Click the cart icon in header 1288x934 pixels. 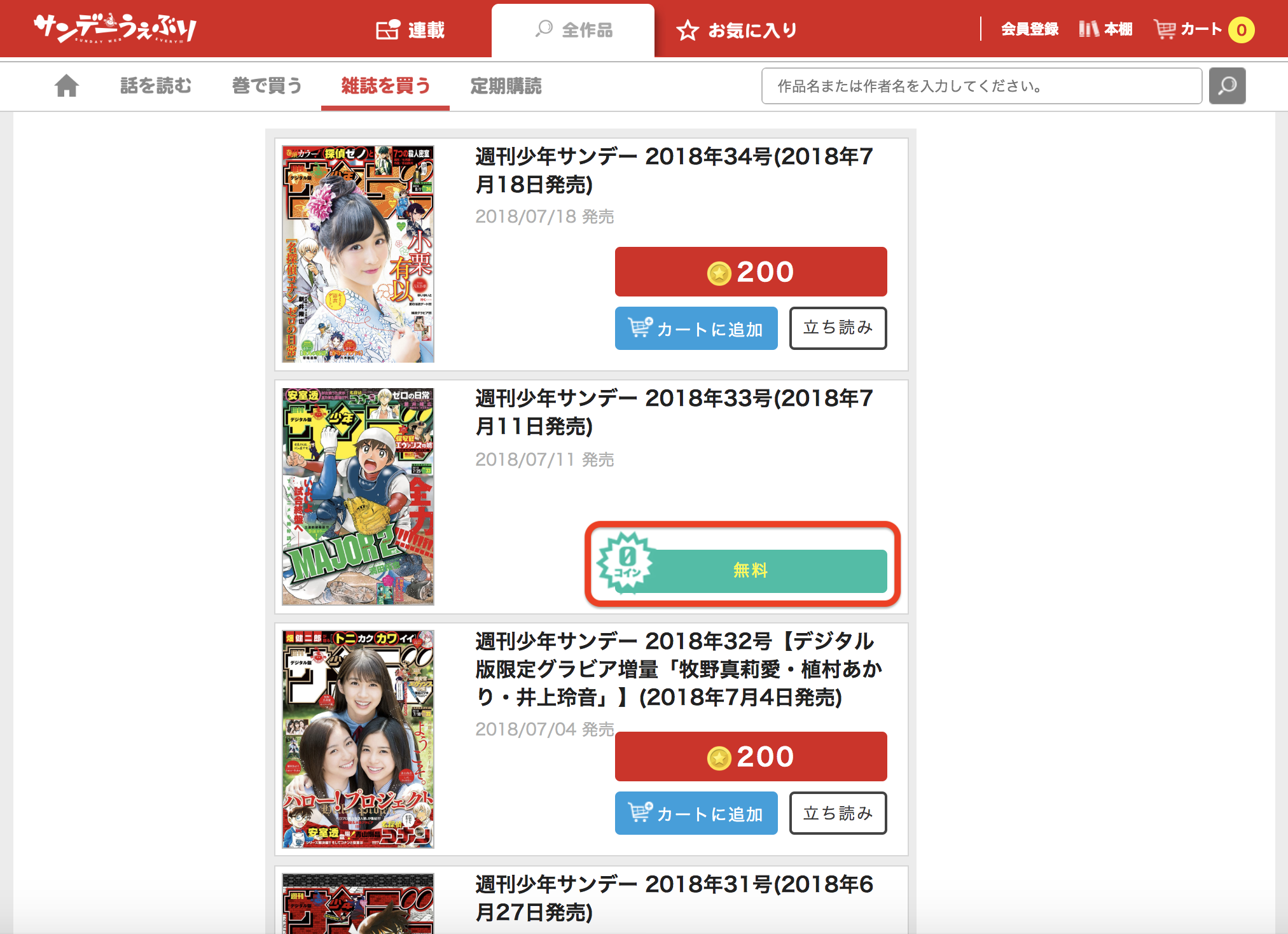coord(1165,29)
